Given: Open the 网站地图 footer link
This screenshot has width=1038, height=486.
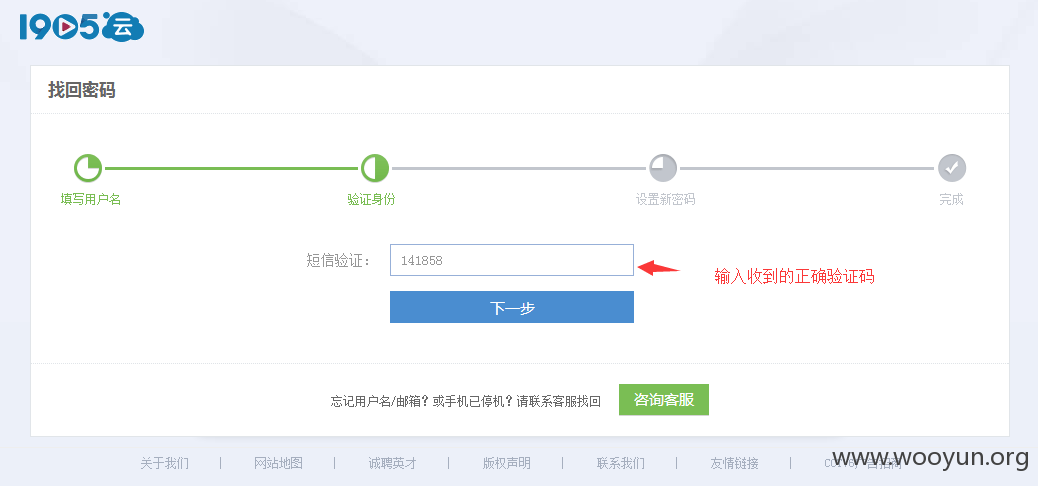Looking at the screenshot, I should click(x=279, y=463).
